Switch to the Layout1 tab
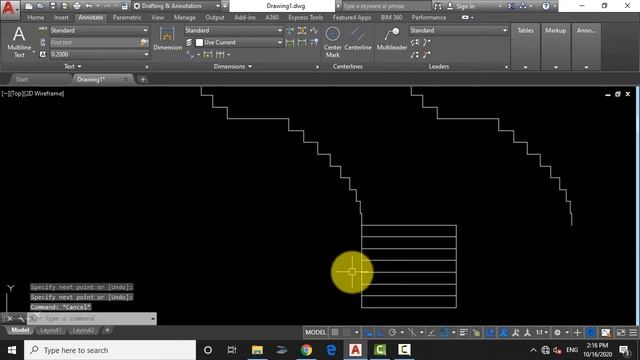The image size is (640, 360). [51, 330]
